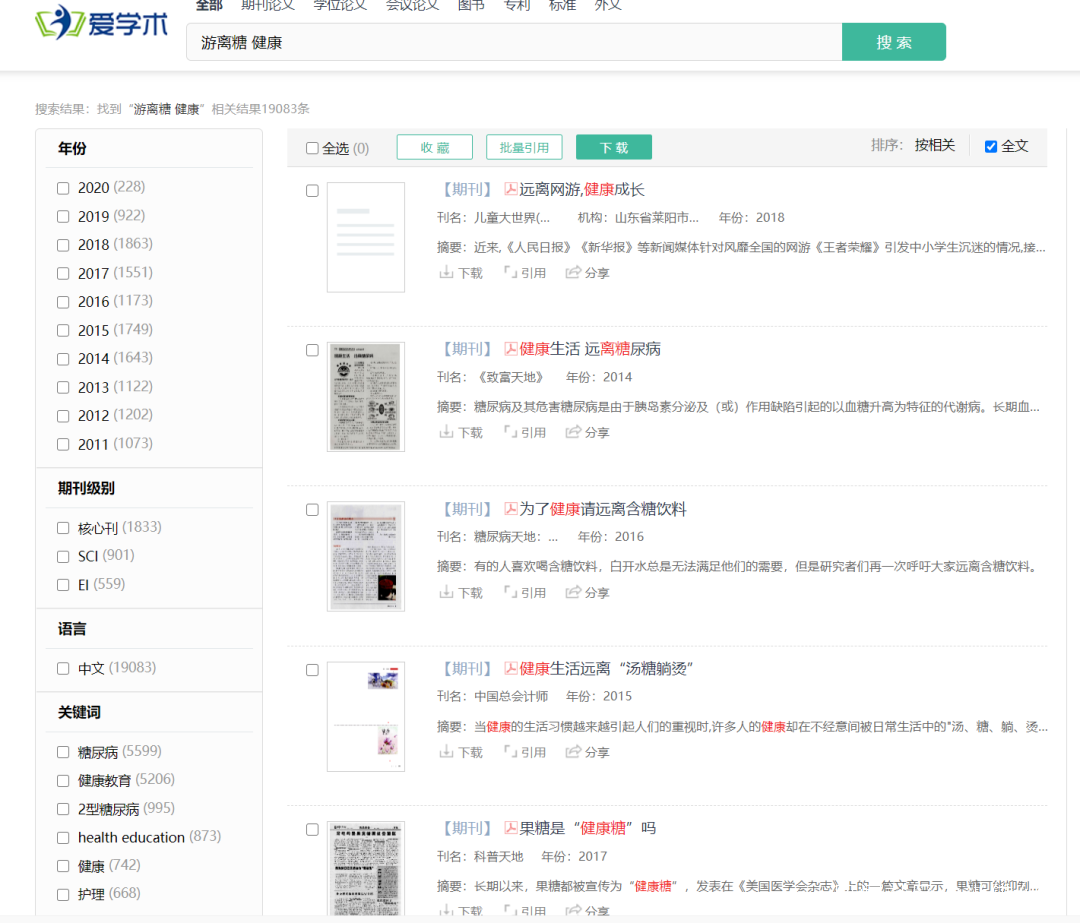Open thumbnail of 为了健康请远离含糖饮料
The height and width of the screenshot is (923, 1080).
pos(366,557)
